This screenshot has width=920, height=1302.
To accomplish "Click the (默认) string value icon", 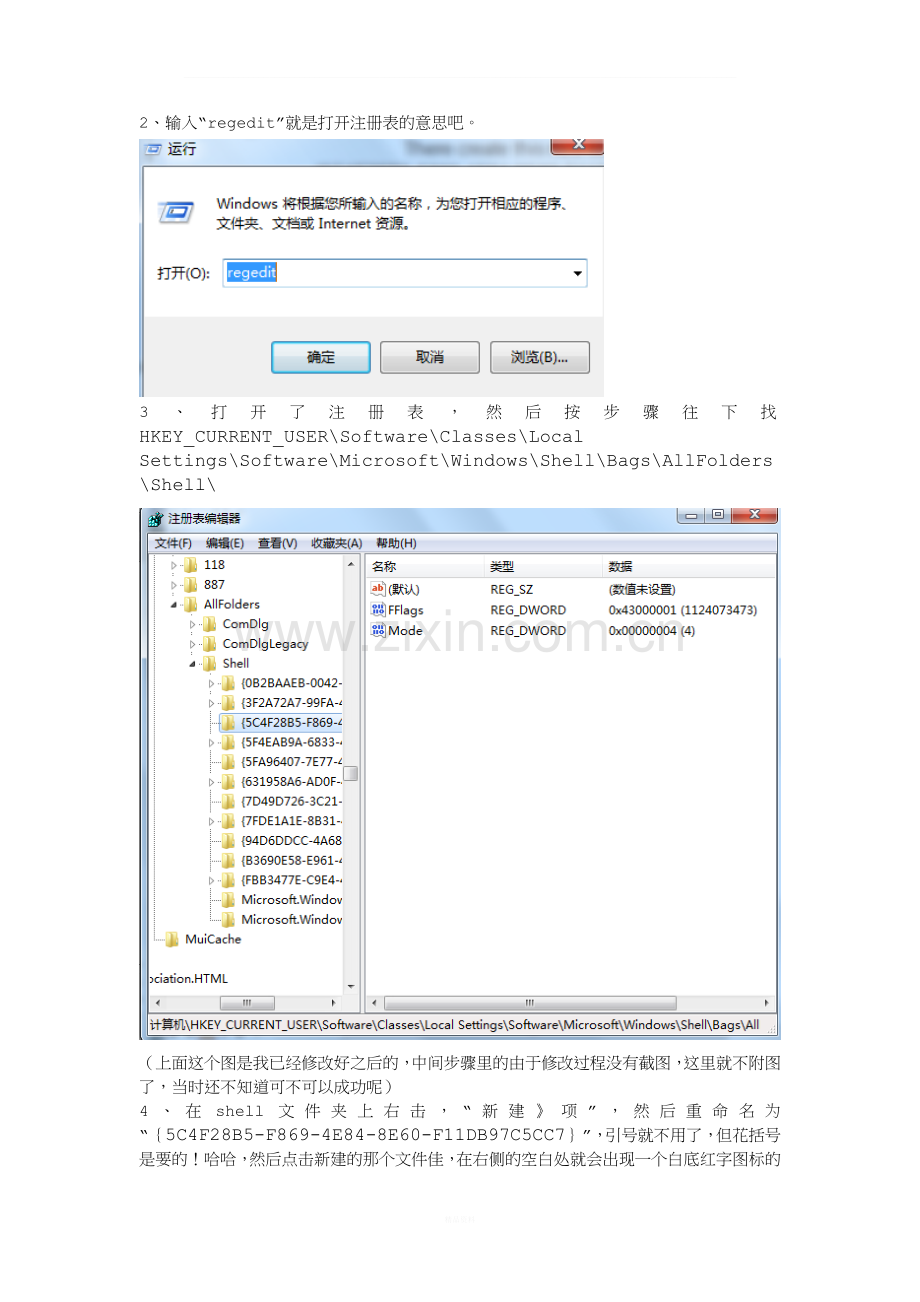I will pos(378,589).
